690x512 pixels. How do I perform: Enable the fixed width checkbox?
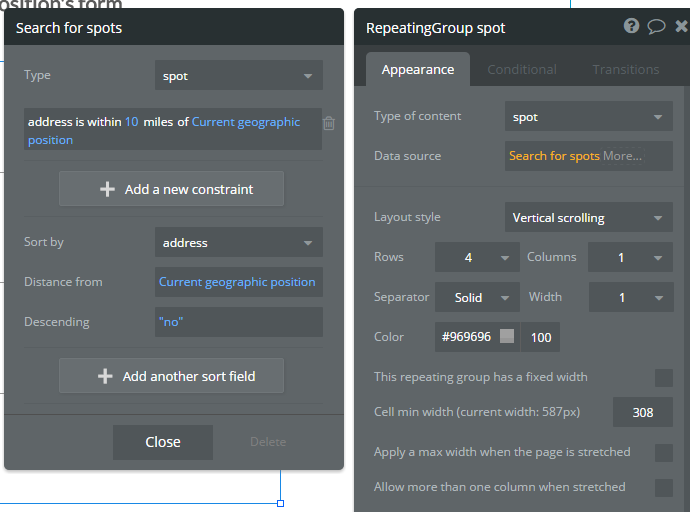click(663, 377)
